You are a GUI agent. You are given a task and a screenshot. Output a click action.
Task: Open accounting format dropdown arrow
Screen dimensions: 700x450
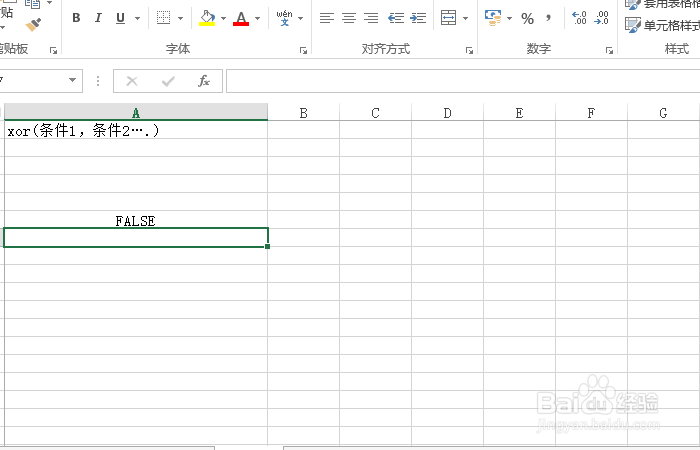[509, 18]
